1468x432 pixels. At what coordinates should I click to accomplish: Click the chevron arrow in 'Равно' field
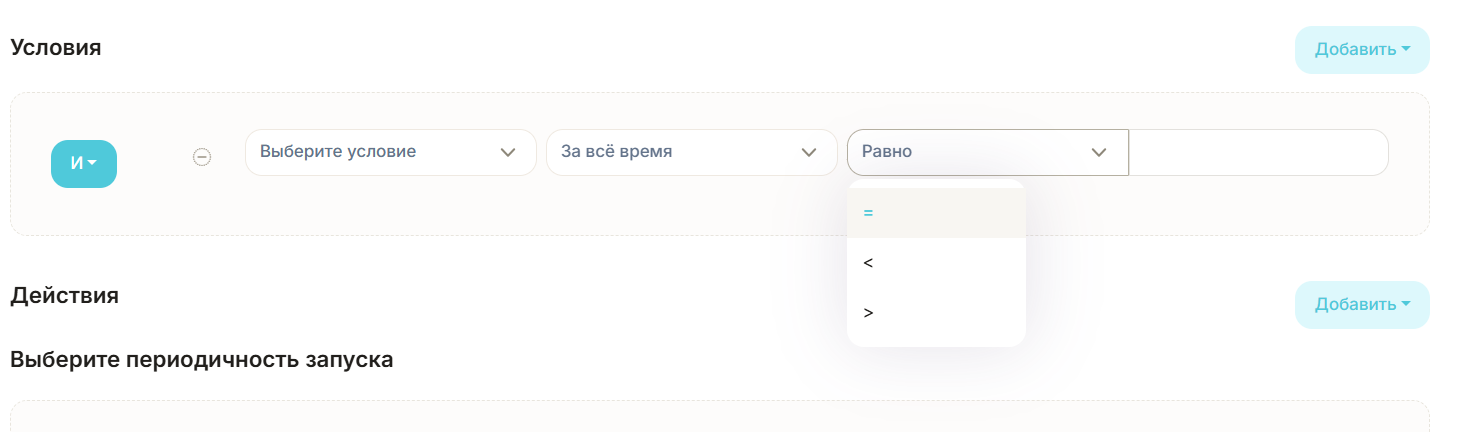(x=1099, y=153)
